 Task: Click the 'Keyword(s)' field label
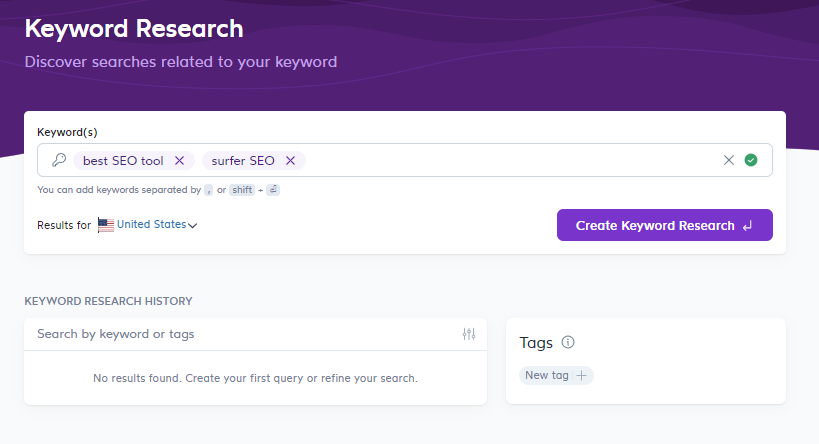pyautogui.click(x=67, y=132)
